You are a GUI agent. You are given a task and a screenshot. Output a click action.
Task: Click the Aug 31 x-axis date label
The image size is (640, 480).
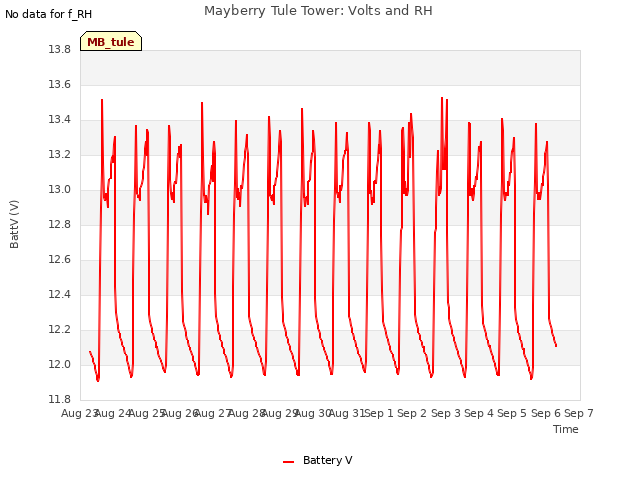347,413
